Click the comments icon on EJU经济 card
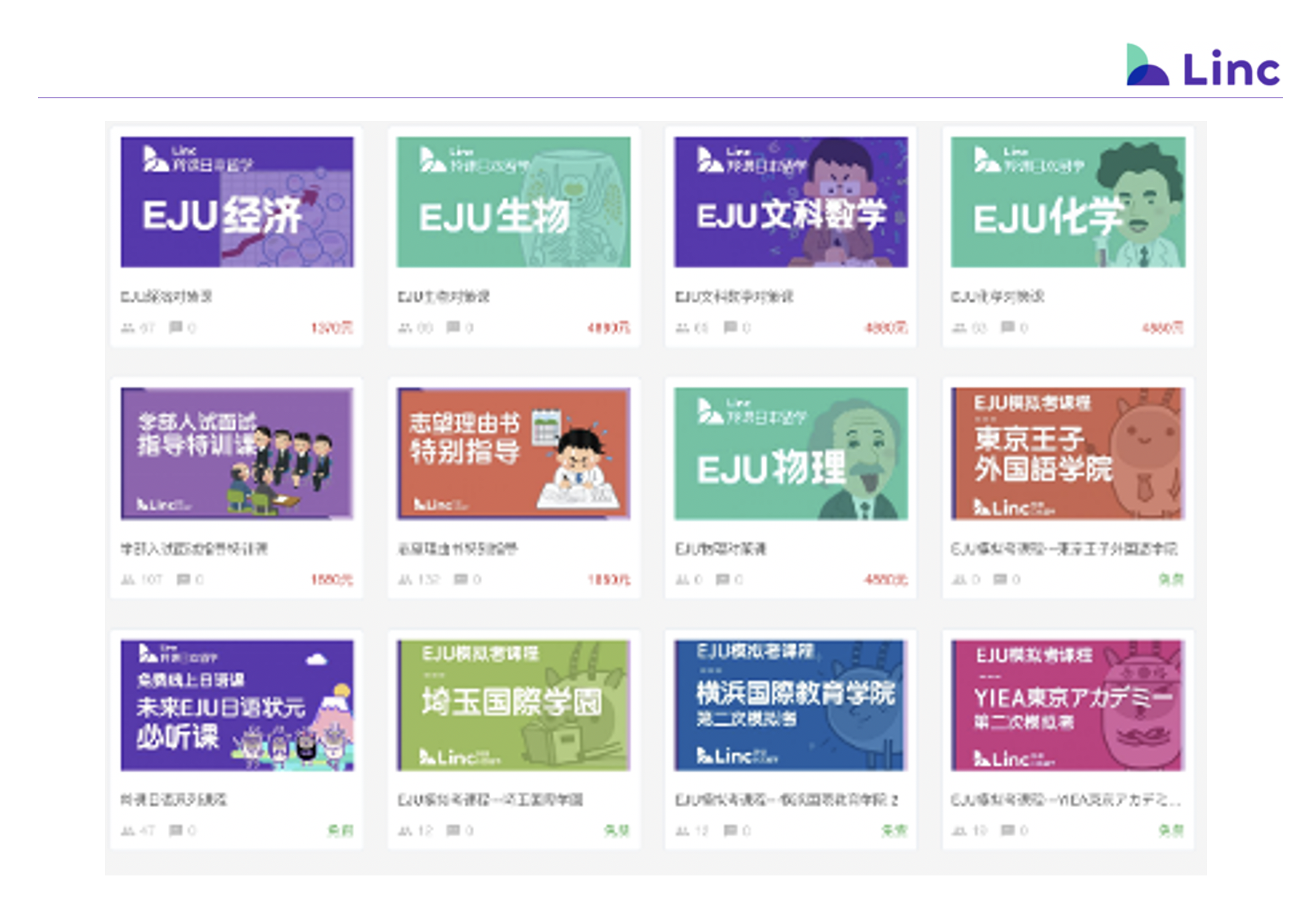The height and width of the screenshot is (906, 1316). point(175,327)
